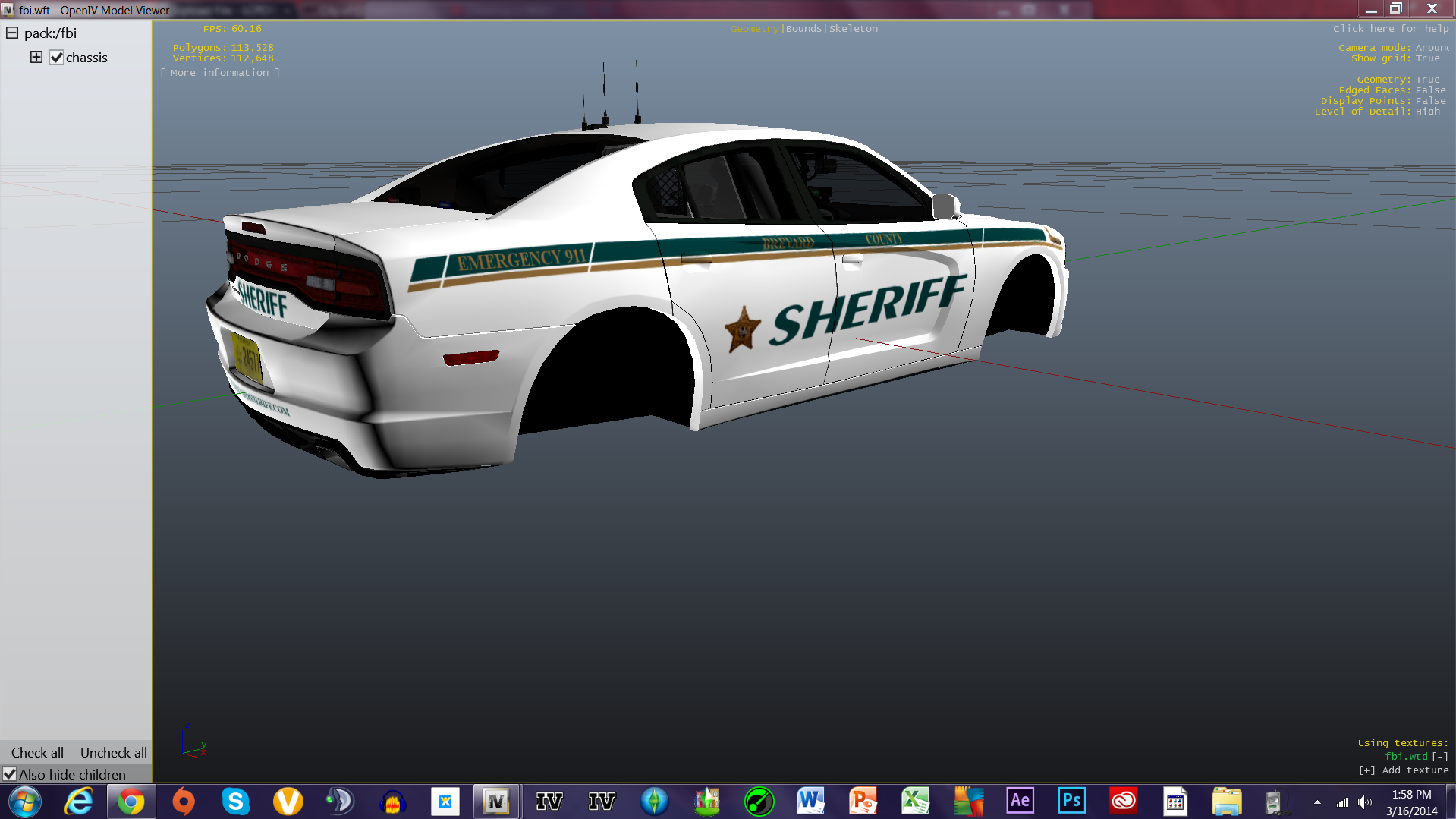Click the Add texture link

[x=1404, y=770]
